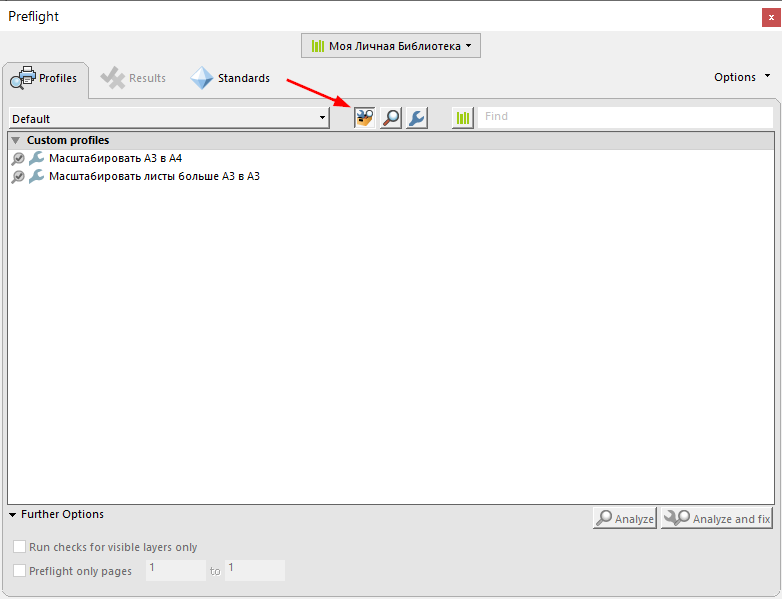
Task: Open the Default profile filter dropdown
Action: pos(169,119)
